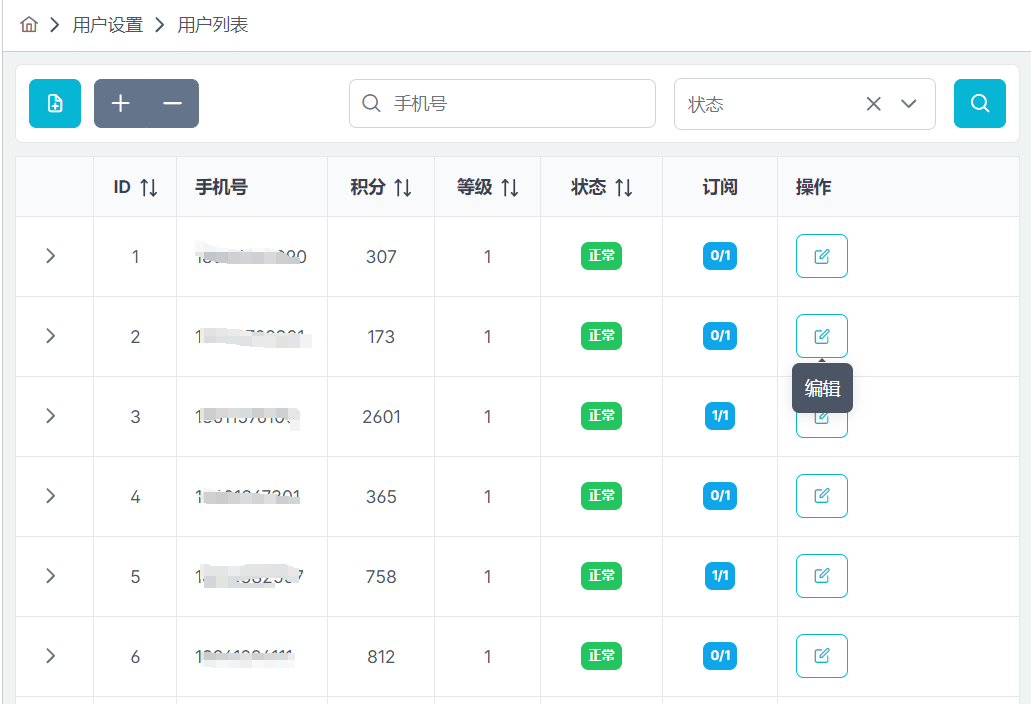
Task: Click the 正常 status badge in row 4
Action: 601,496
